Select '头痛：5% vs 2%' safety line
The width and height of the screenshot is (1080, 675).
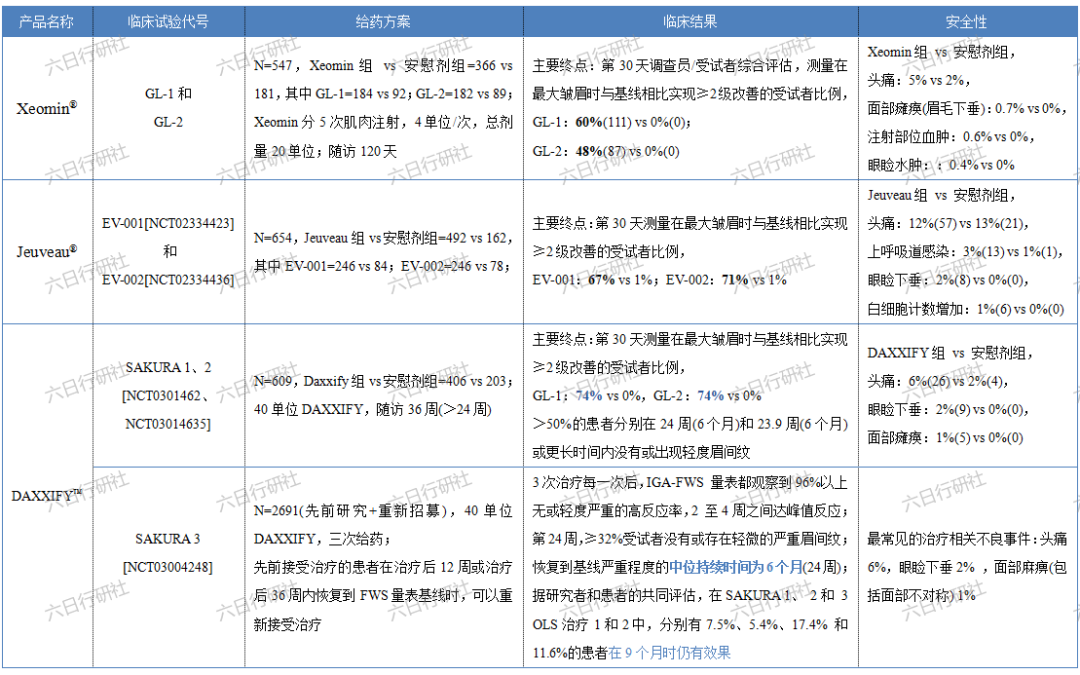coord(920,80)
